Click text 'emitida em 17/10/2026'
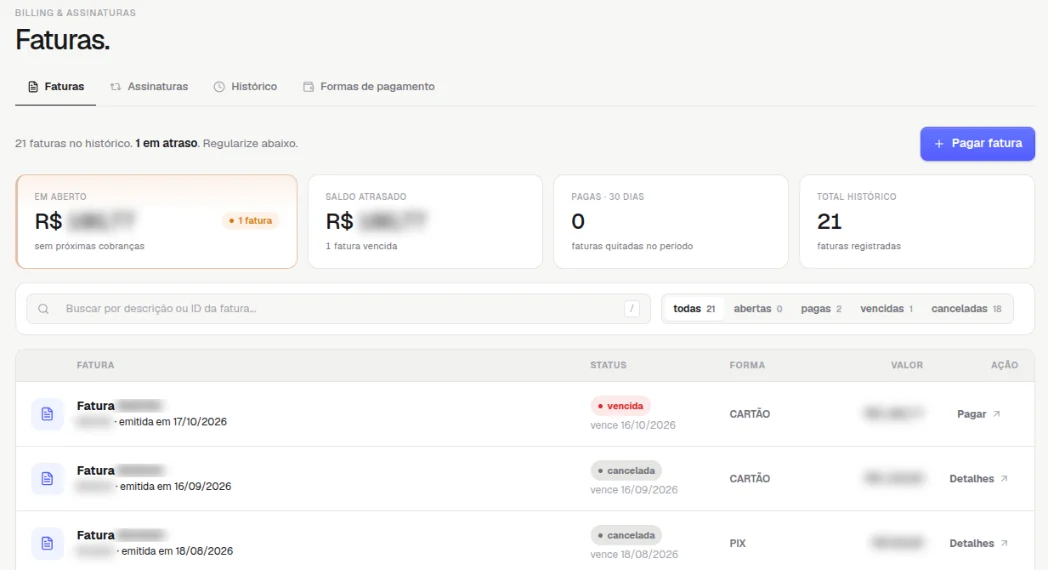 172,422
